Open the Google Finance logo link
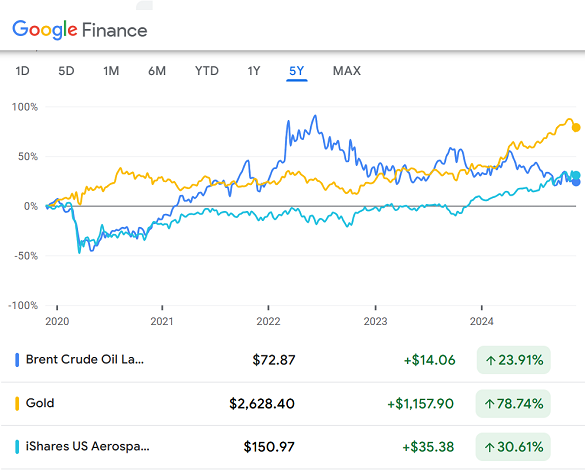The width and height of the screenshot is (585, 474). coord(80,30)
